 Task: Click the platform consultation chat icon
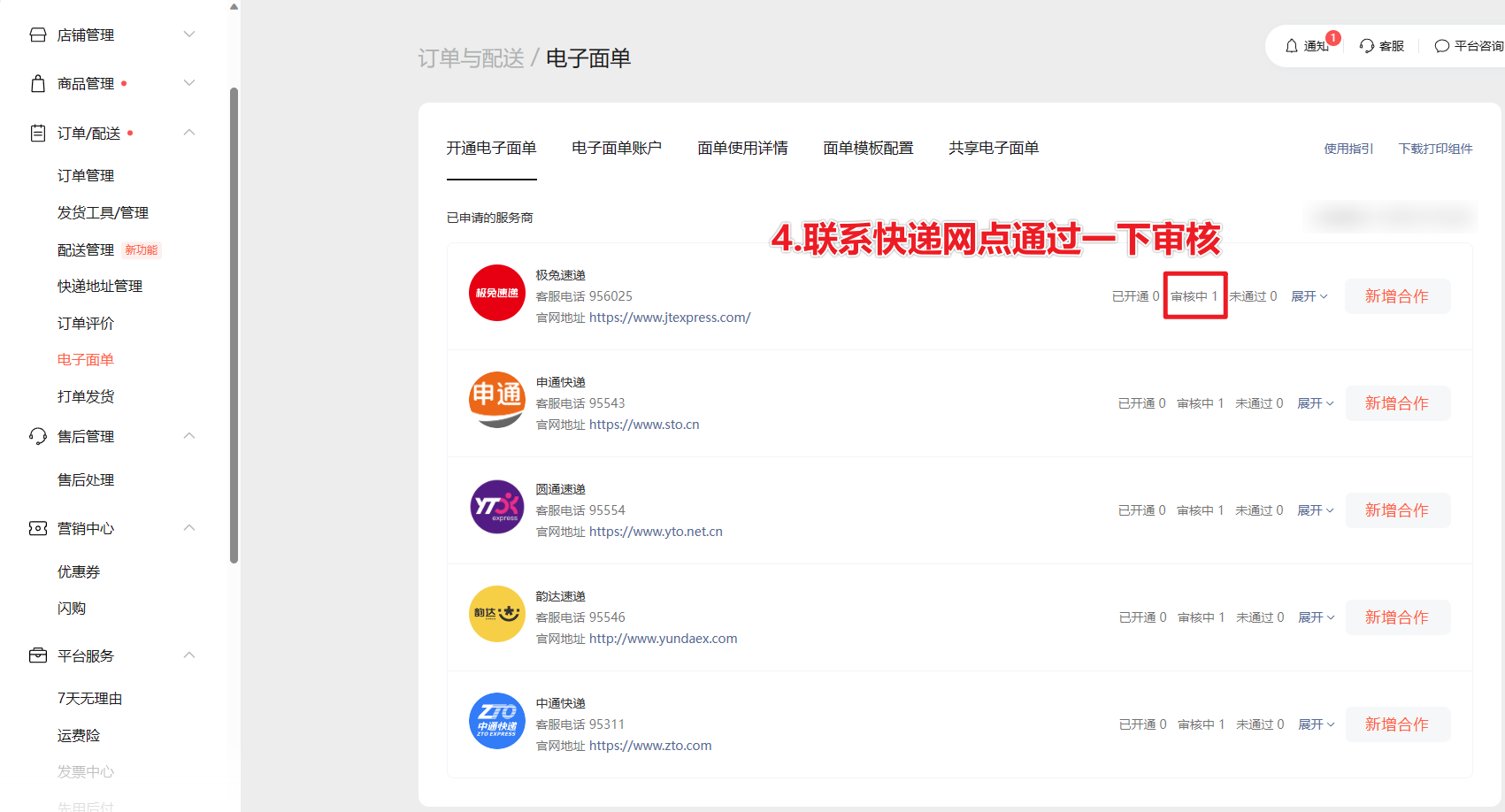(x=1441, y=46)
